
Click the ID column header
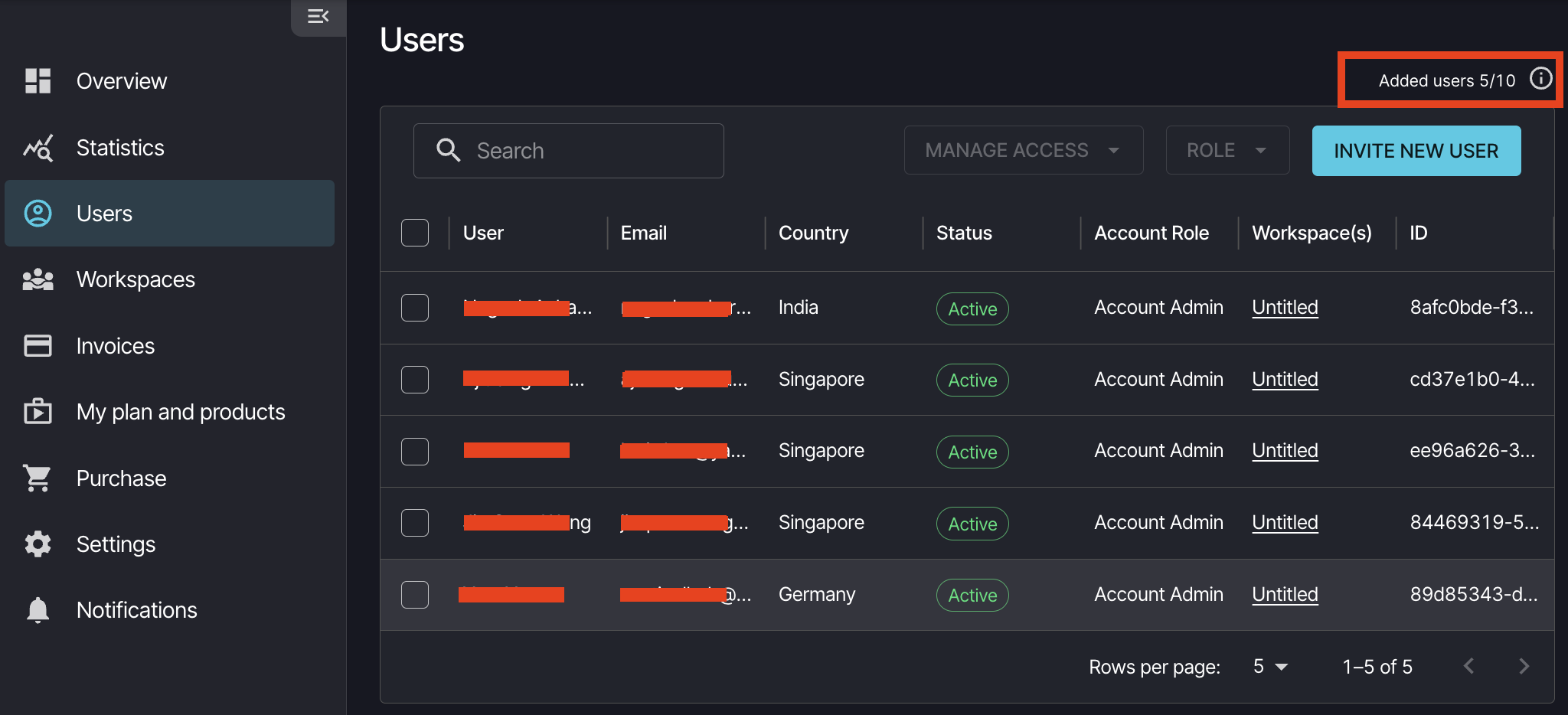[x=1419, y=233]
